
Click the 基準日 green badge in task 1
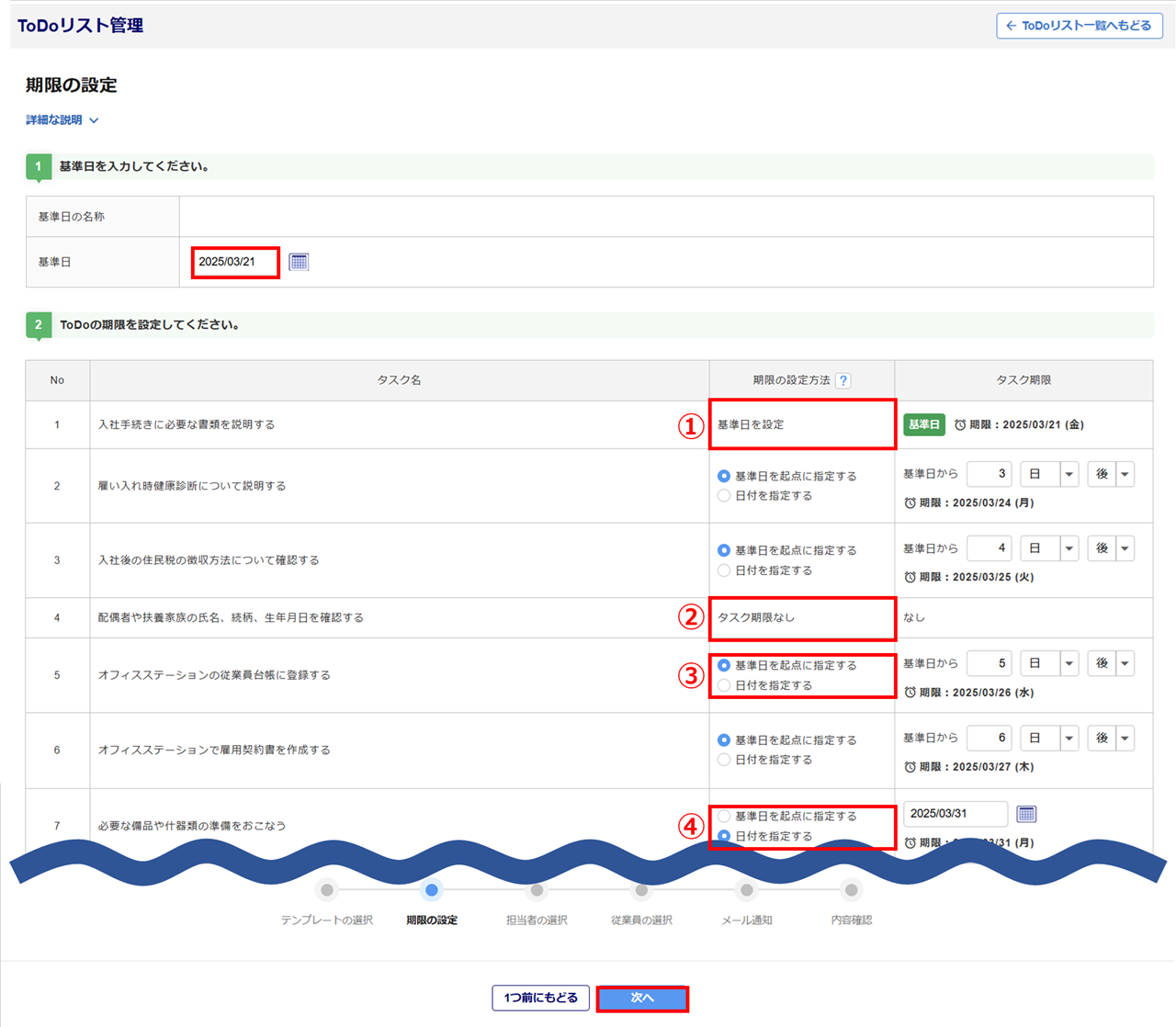click(x=923, y=424)
